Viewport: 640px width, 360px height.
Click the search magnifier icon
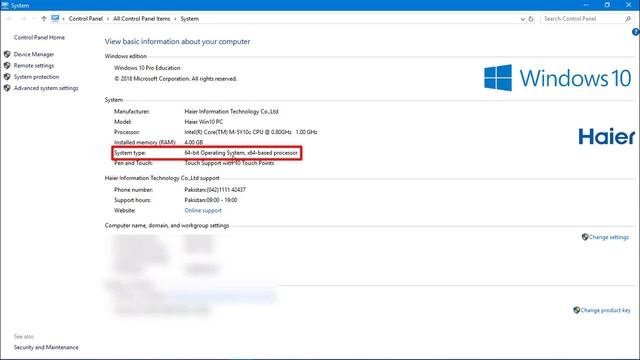[628, 19]
